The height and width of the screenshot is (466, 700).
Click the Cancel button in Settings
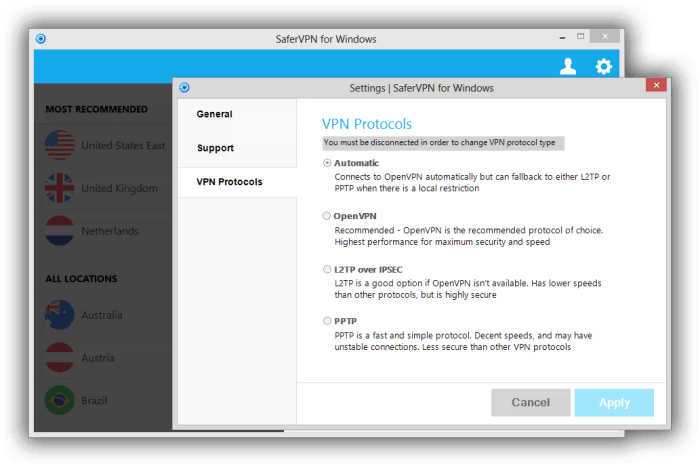coord(530,402)
